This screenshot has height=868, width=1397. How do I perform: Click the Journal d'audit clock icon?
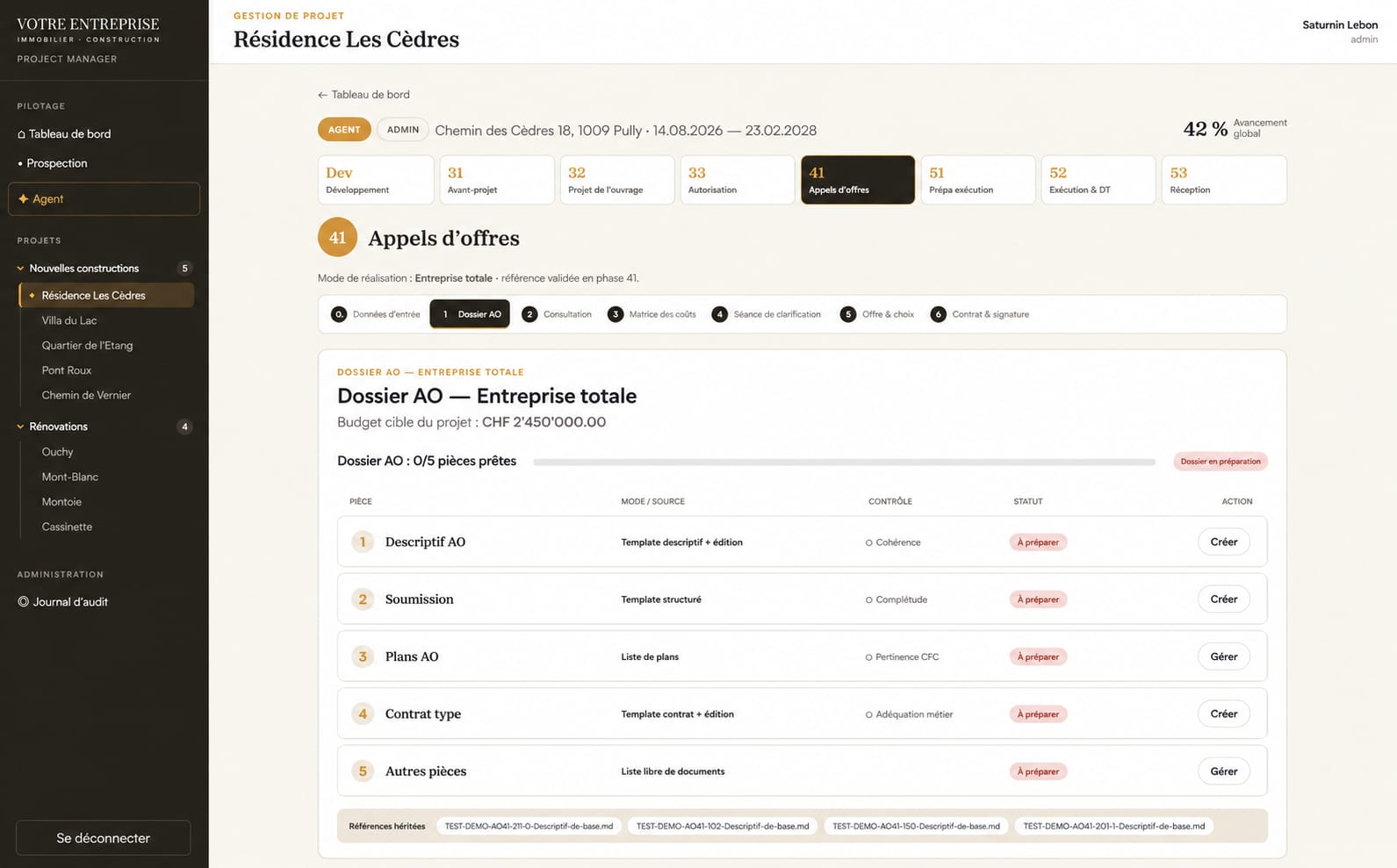[x=23, y=602]
